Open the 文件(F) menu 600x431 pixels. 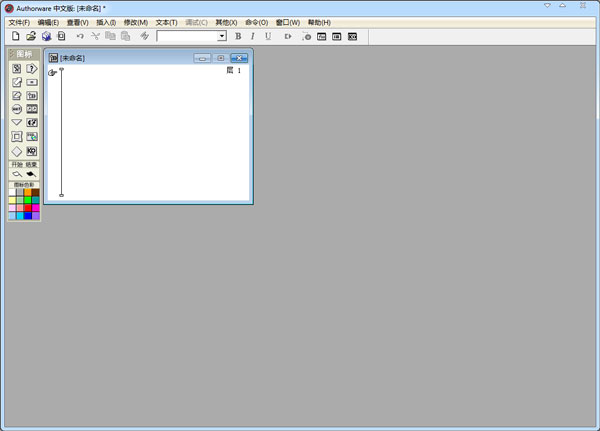[19, 22]
